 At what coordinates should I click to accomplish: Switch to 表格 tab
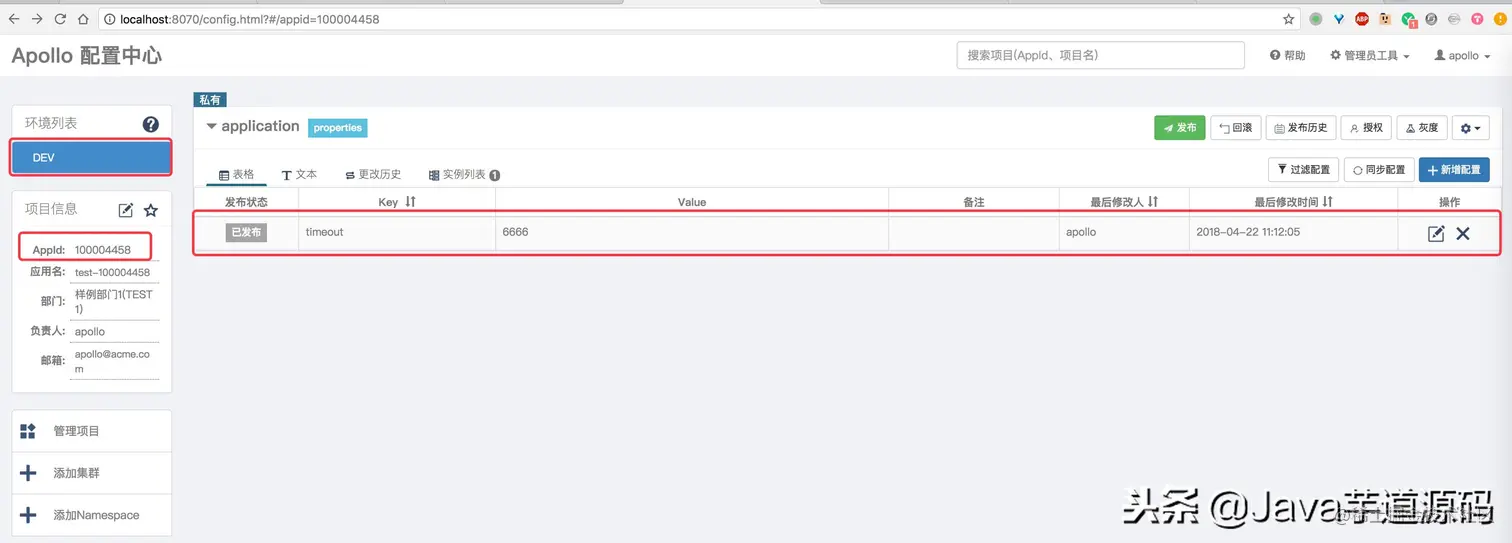pyautogui.click(x=237, y=174)
